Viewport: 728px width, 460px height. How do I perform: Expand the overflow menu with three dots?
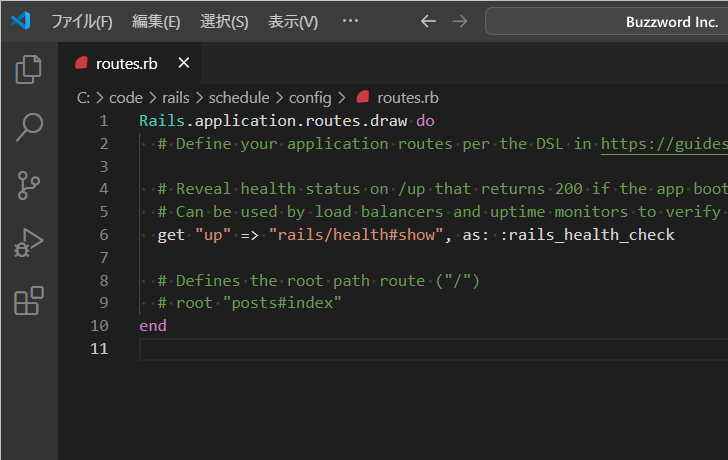(x=350, y=20)
